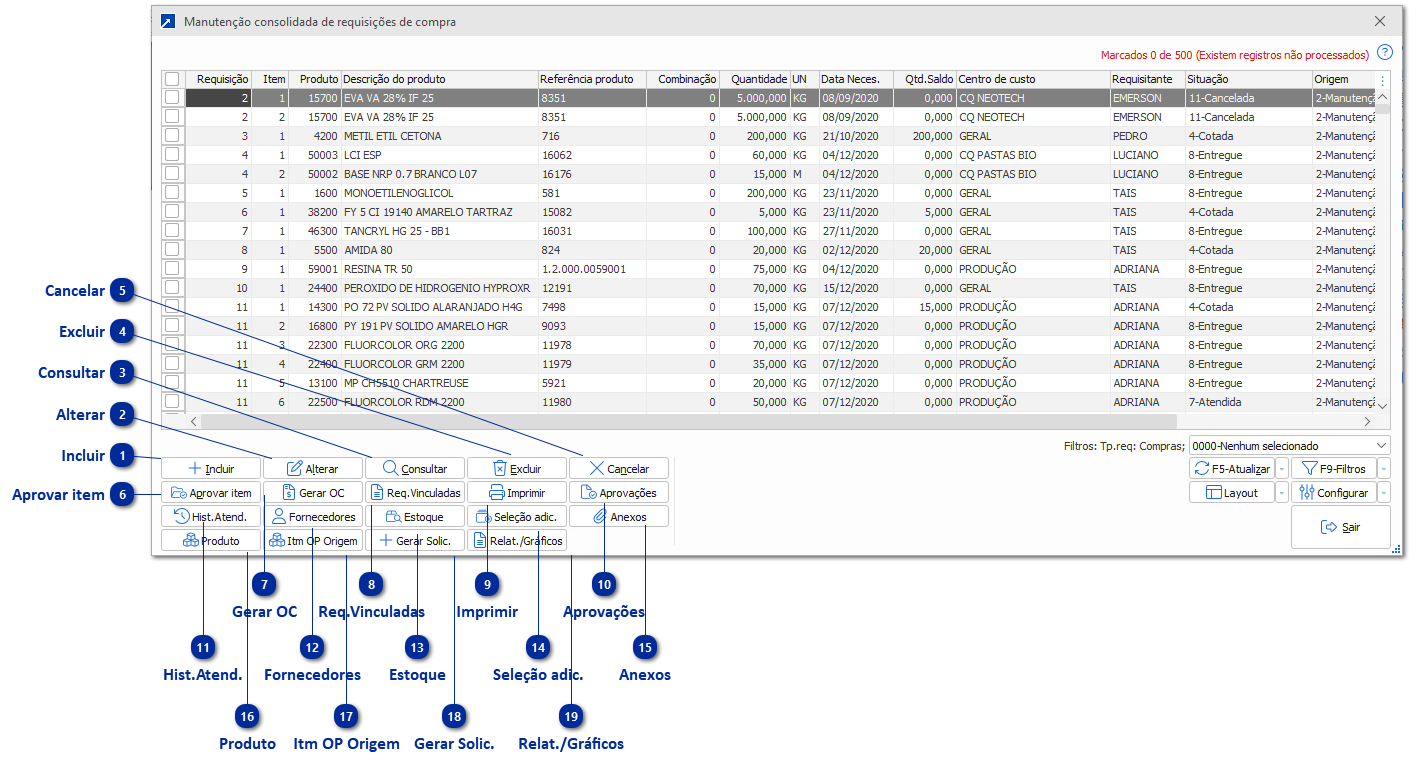Sort by the Situação column header
This screenshot has height=770, width=1426.
[1246, 79]
